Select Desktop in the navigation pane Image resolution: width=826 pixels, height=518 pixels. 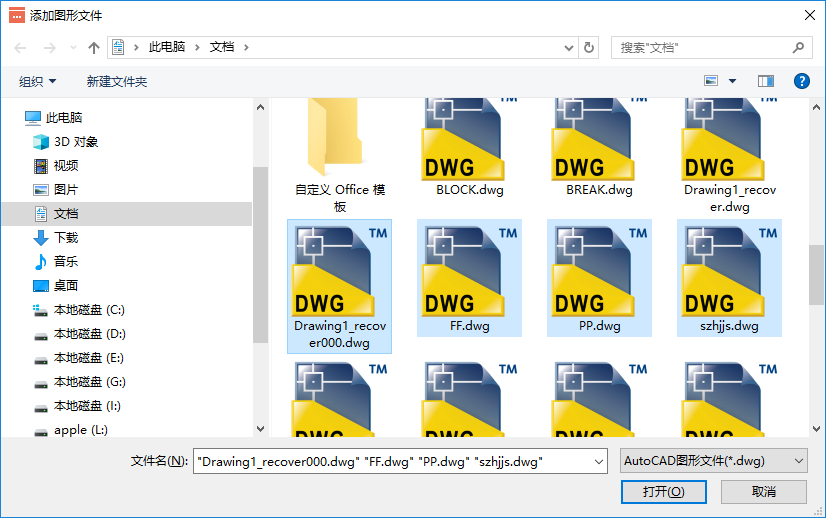click(x=66, y=286)
